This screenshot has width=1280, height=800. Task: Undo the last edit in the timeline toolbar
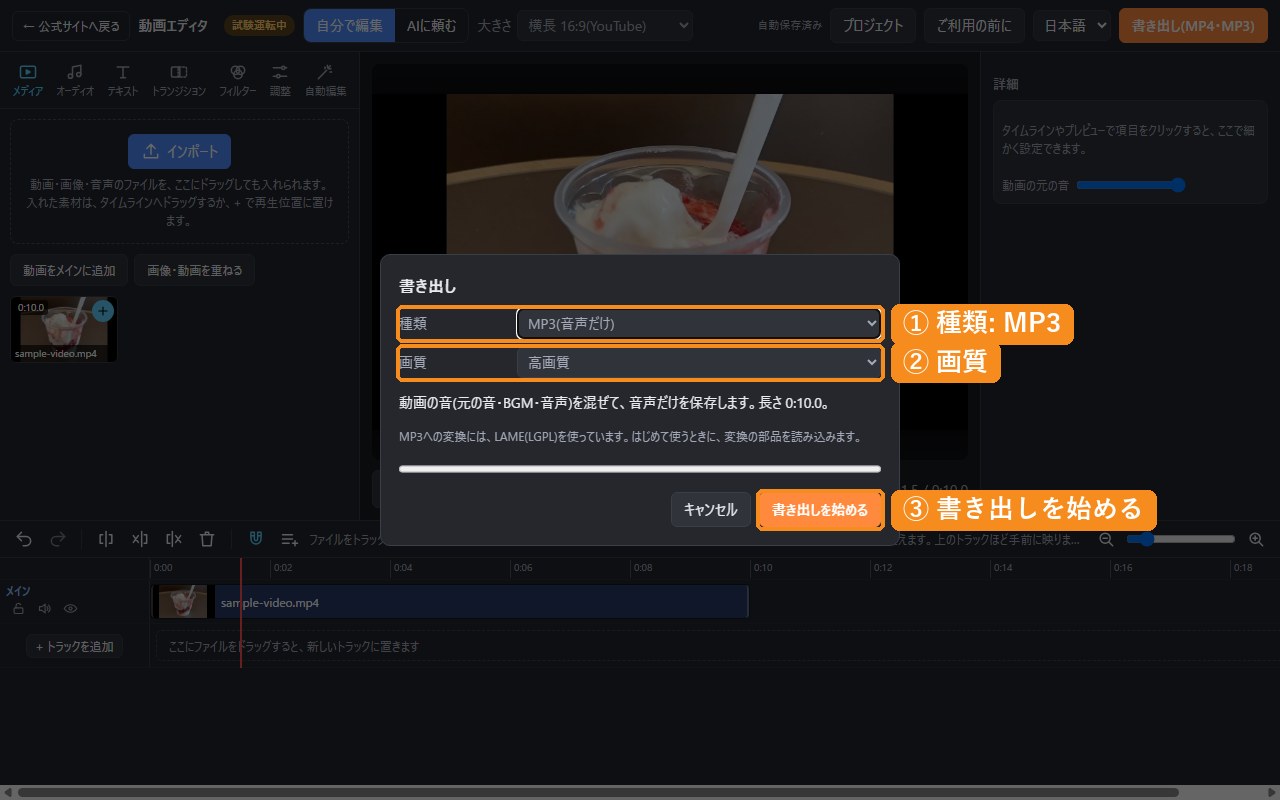[25, 539]
